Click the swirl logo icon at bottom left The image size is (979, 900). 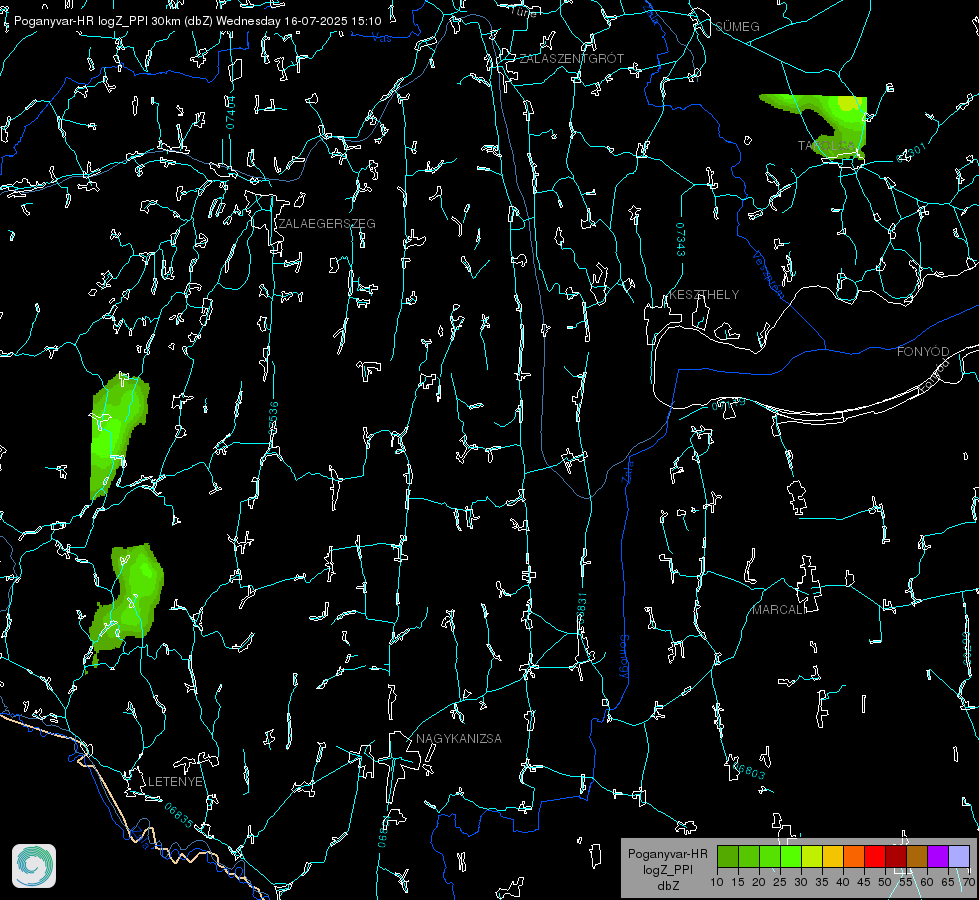pyautogui.click(x=34, y=866)
